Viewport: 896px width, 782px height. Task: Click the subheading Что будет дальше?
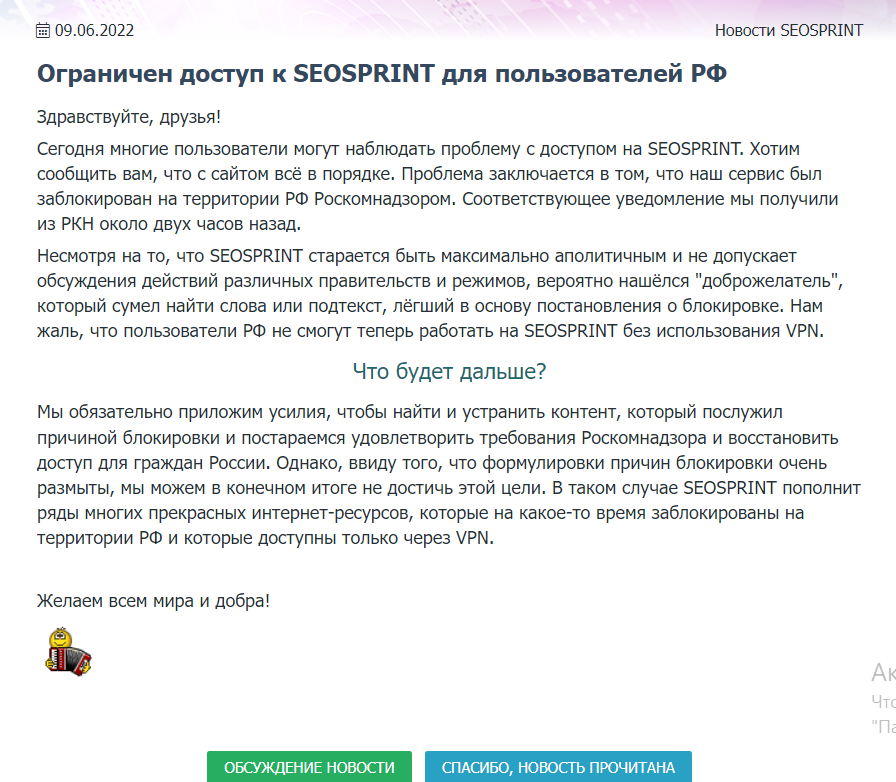coord(449,372)
